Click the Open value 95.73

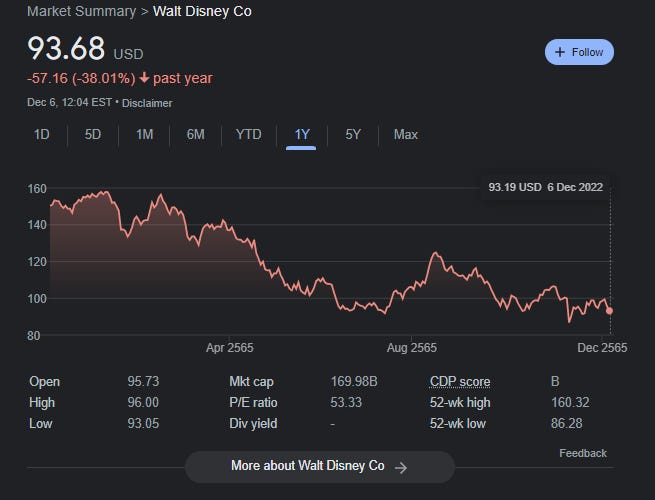coord(143,382)
